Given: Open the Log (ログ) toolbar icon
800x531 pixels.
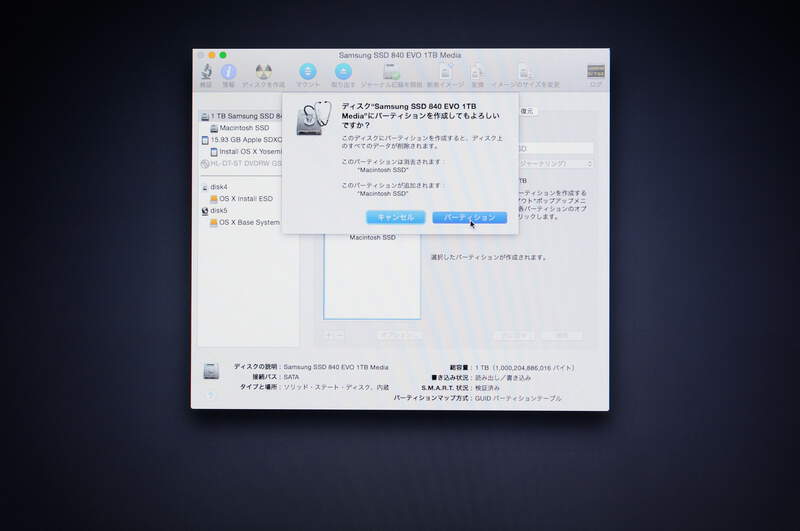Looking at the screenshot, I should pyautogui.click(x=595, y=71).
